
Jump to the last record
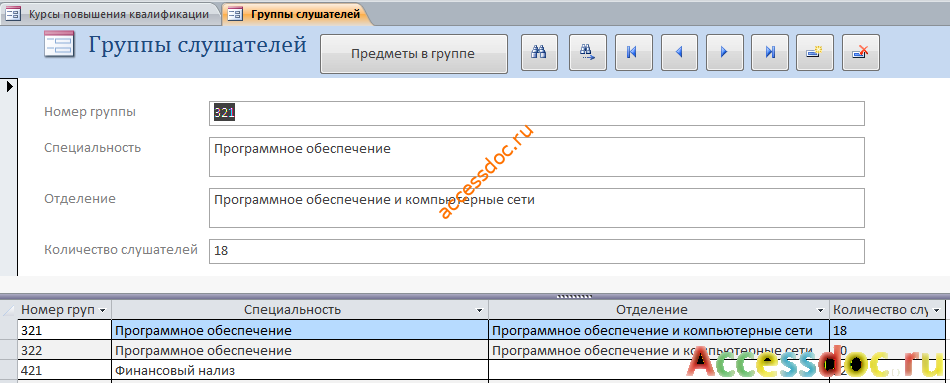tap(770, 53)
